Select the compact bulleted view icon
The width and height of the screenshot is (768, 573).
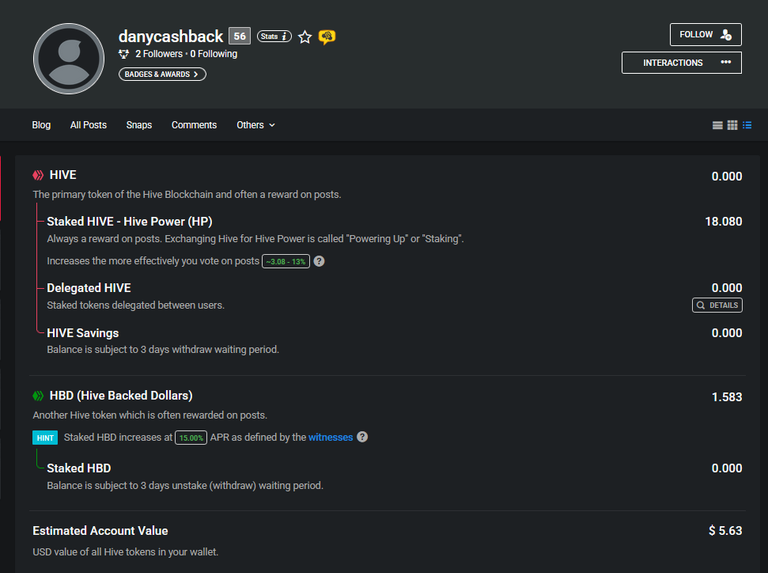click(747, 125)
